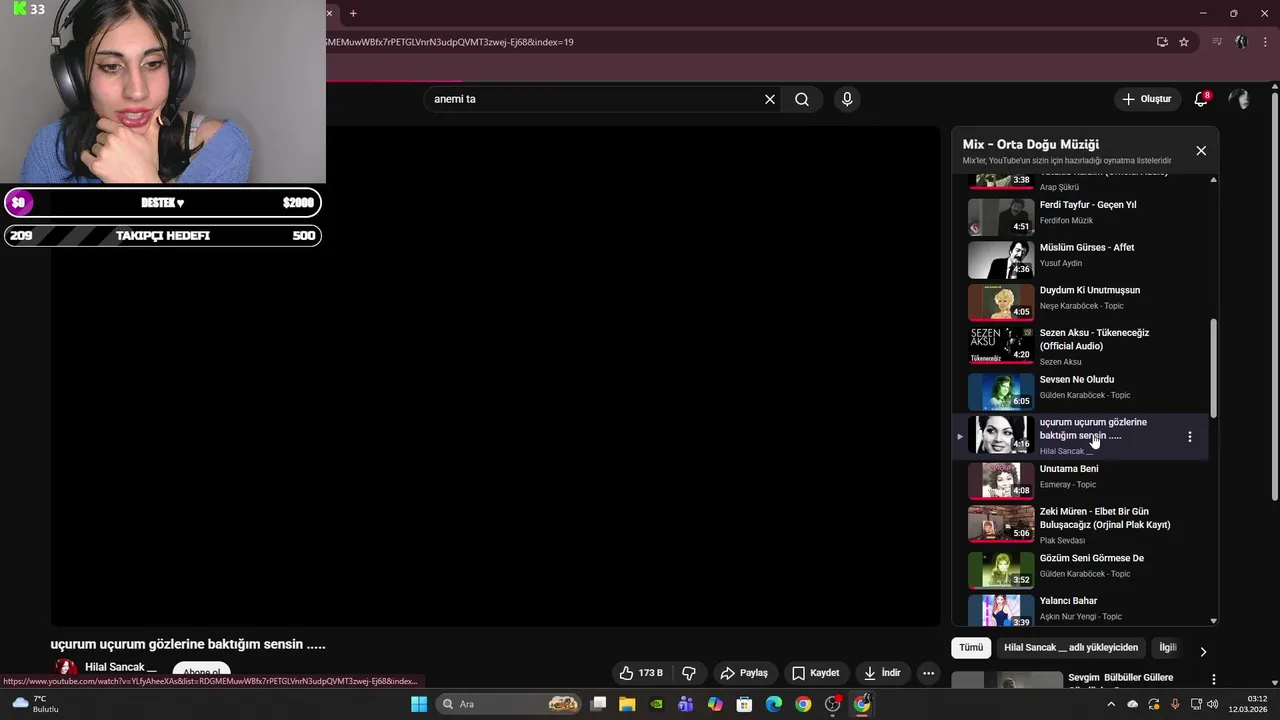The image size is (1280, 720).
Task: Select the Tümü filter chip
Action: pos(971,647)
